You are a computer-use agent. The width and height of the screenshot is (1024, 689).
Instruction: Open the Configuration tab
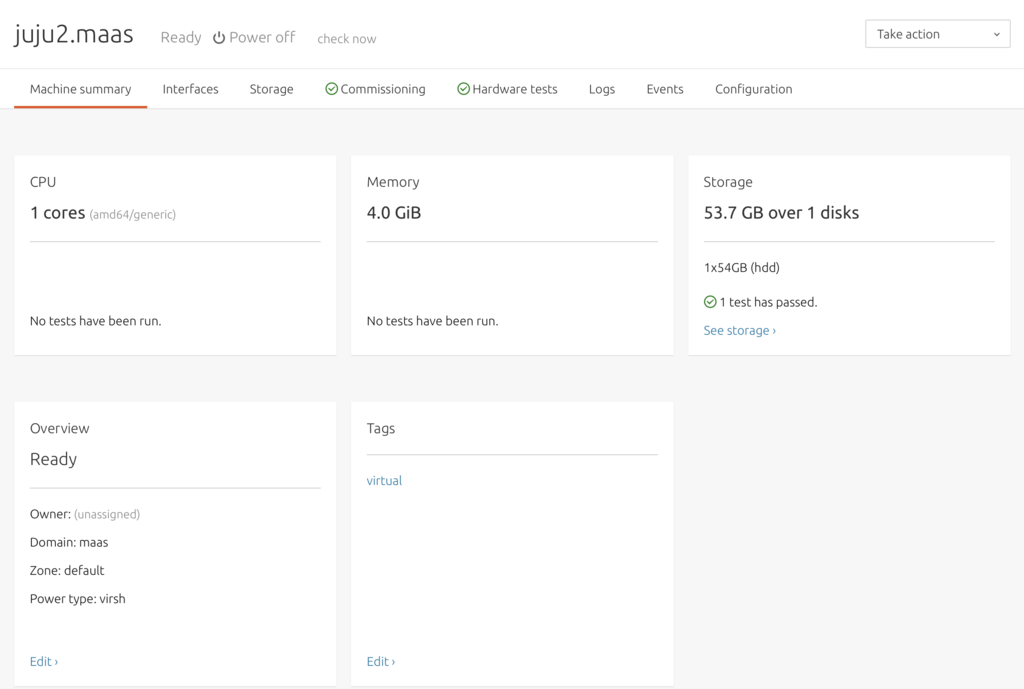753,89
